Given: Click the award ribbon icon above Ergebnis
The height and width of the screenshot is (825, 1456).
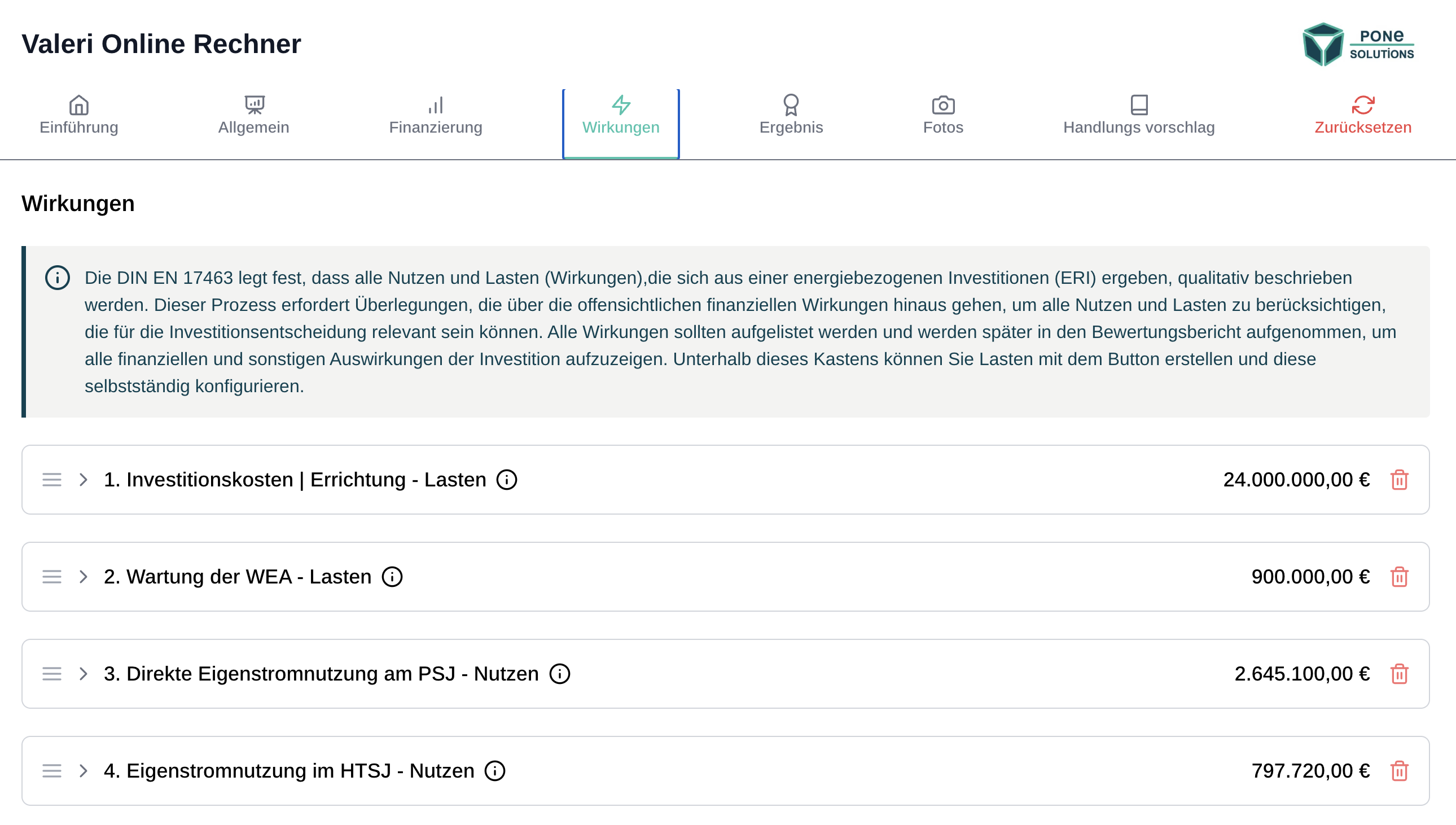Looking at the screenshot, I should [791, 105].
